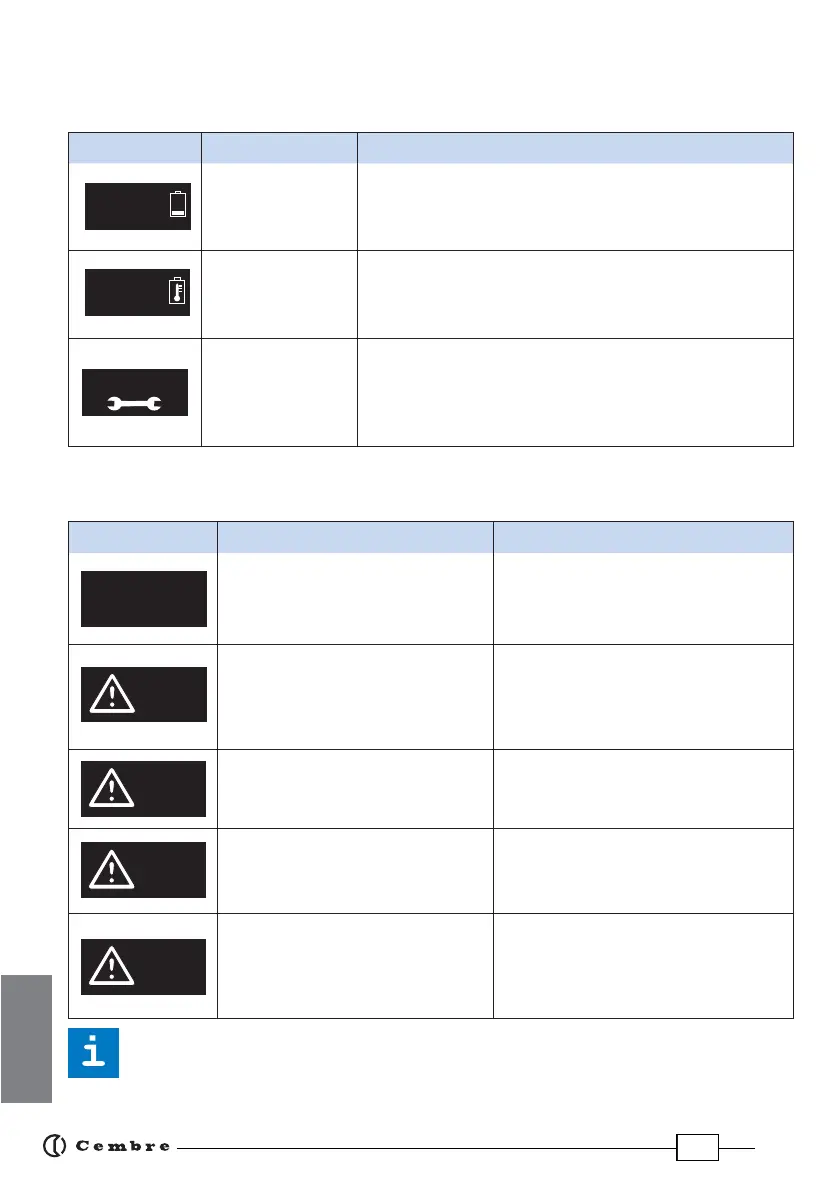
Task: Click the third warning triangle icon
Action: pyautogui.click(x=112, y=870)
